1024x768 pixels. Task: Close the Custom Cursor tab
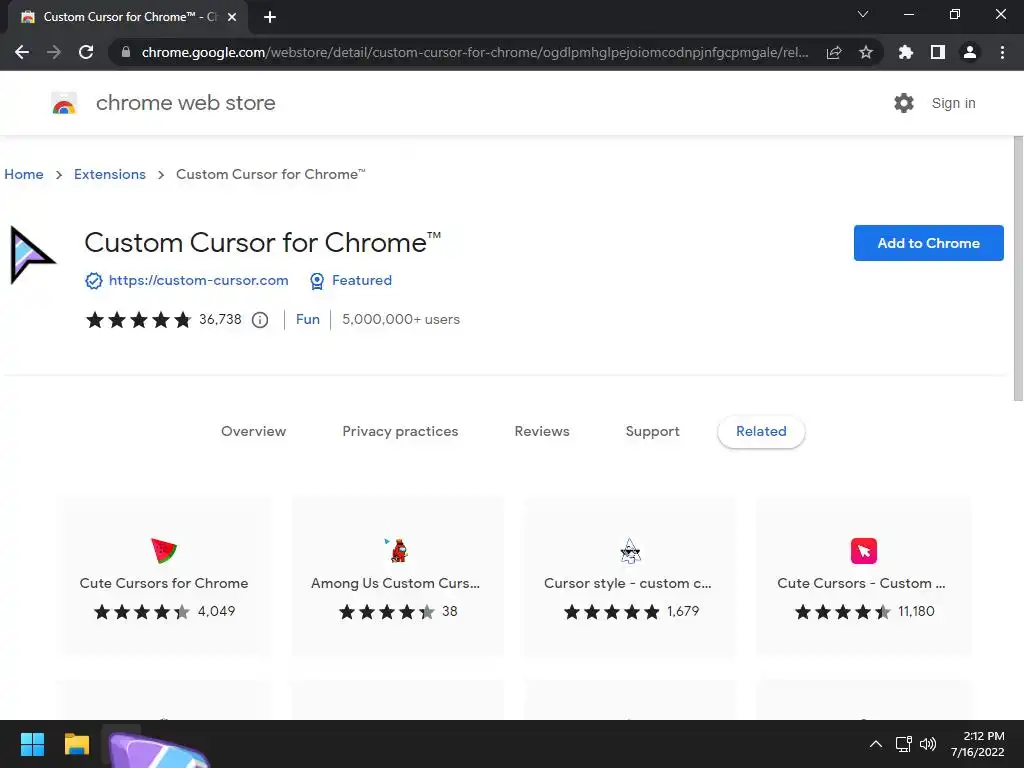coord(232,17)
